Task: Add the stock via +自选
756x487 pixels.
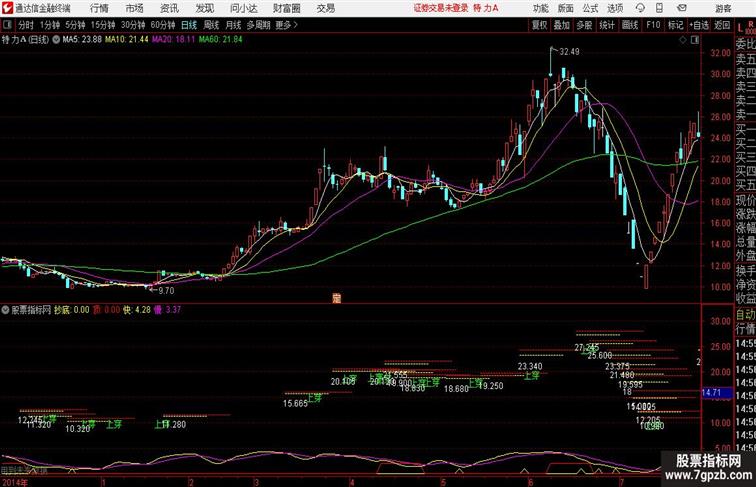Action: [699, 25]
